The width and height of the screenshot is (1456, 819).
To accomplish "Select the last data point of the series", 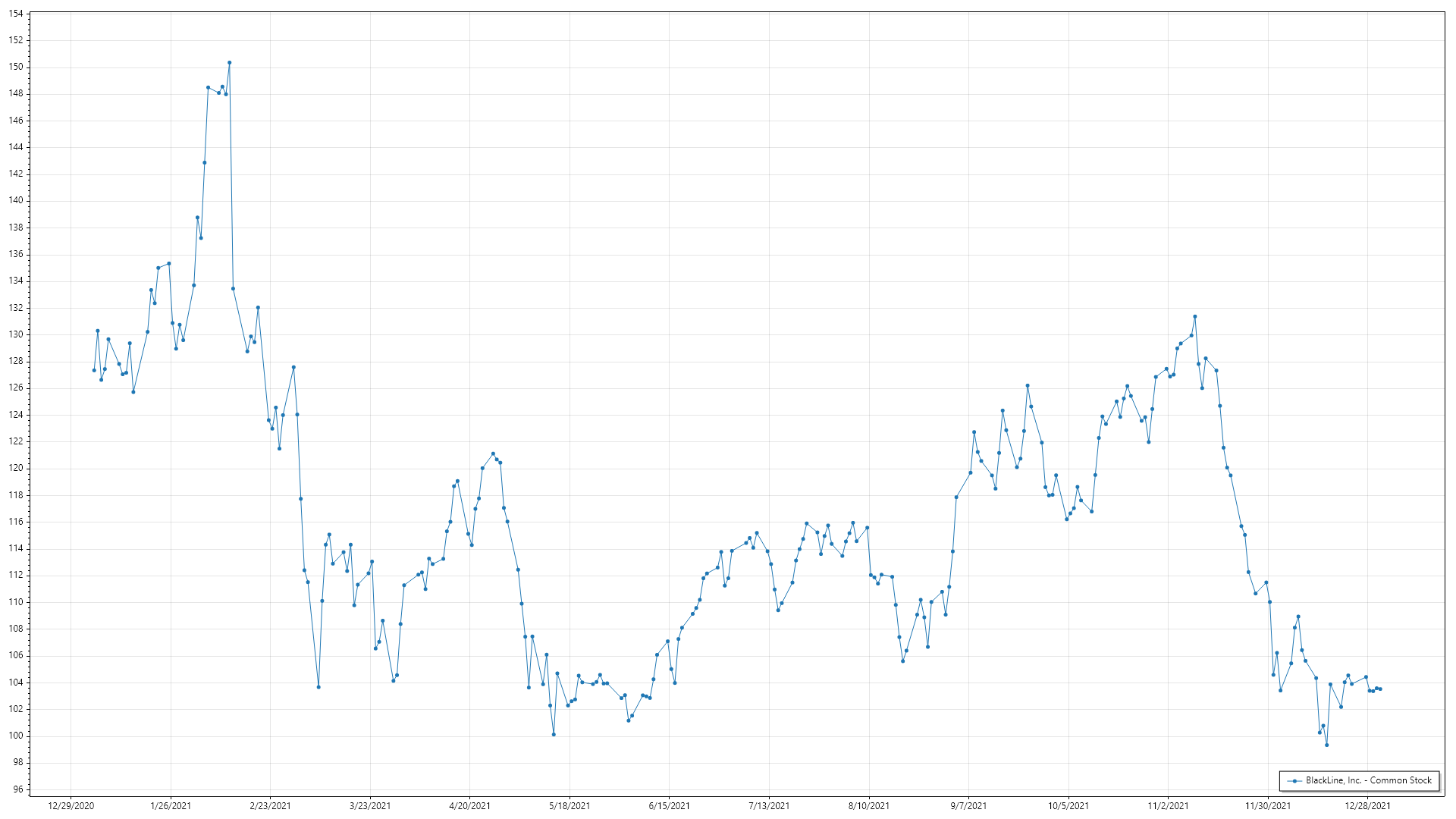I will (x=1380, y=689).
